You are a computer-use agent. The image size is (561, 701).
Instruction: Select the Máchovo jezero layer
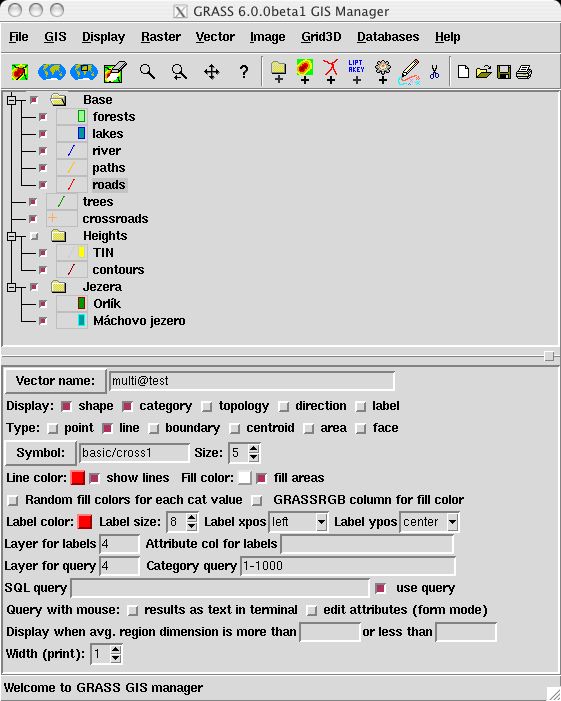pos(139,321)
